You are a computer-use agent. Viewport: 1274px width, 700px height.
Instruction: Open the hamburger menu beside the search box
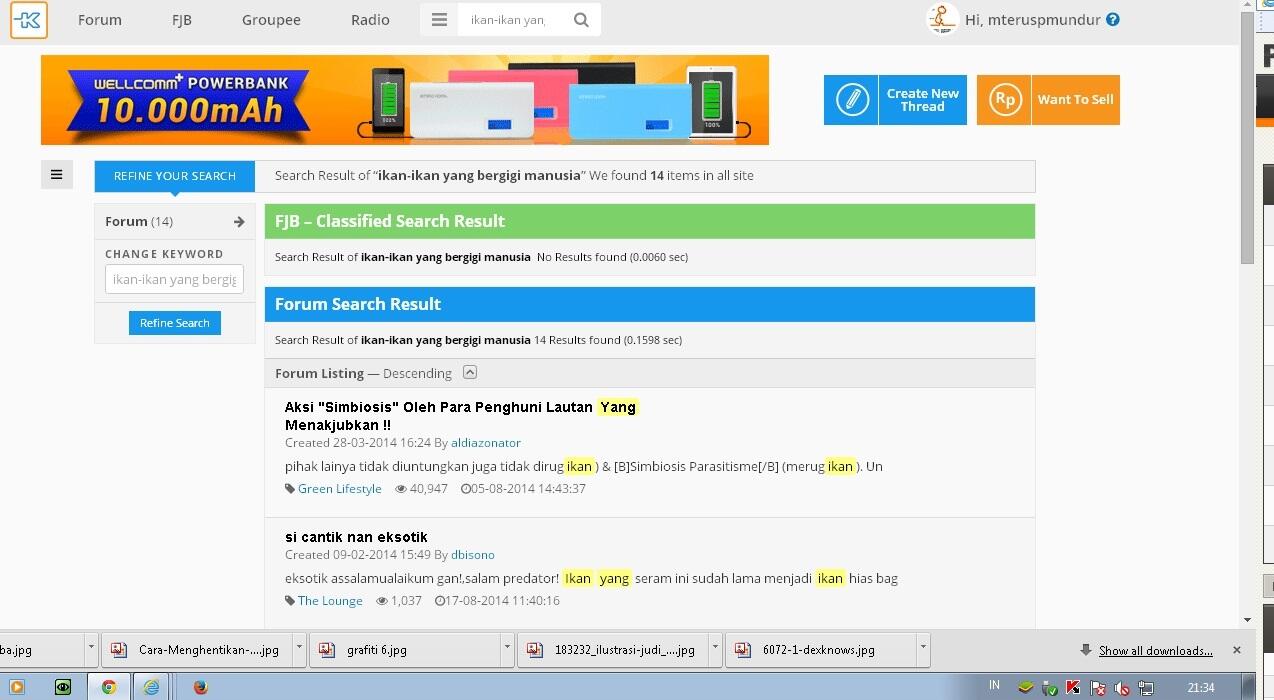[x=439, y=20]
